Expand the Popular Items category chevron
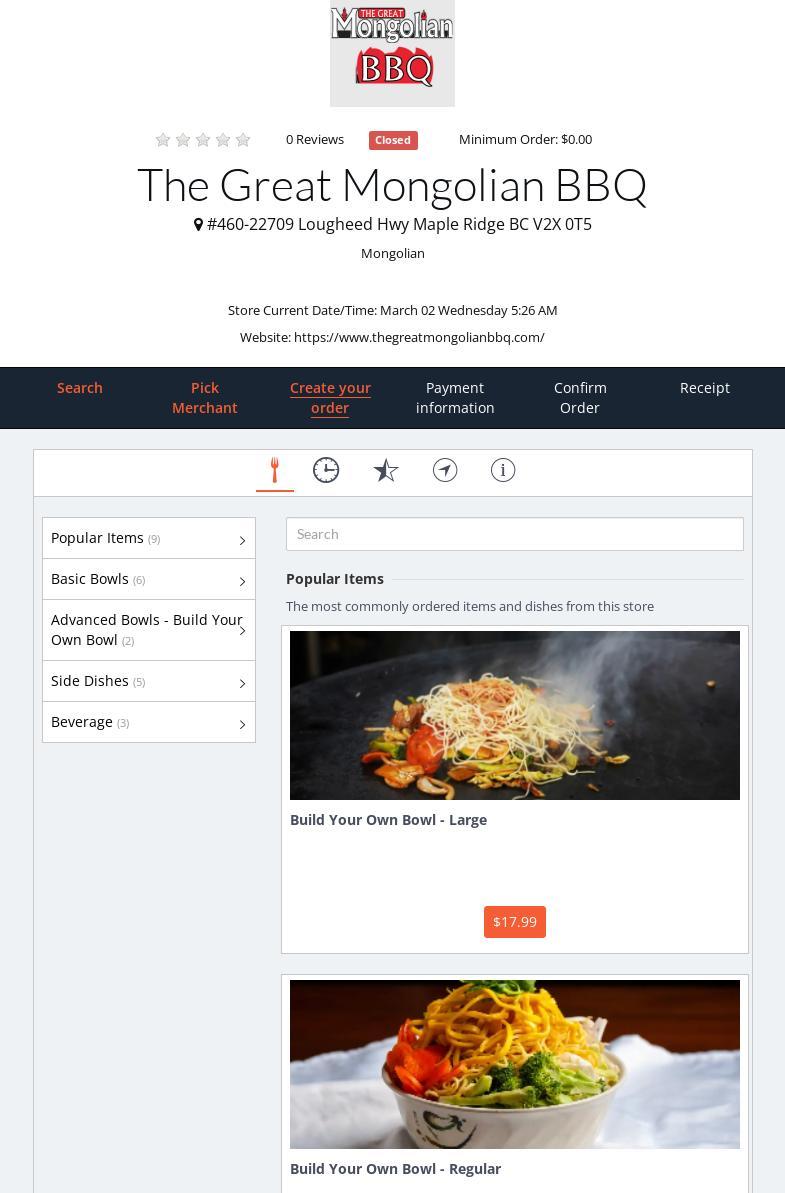The image size is (785, 1193). pos(242,540)
